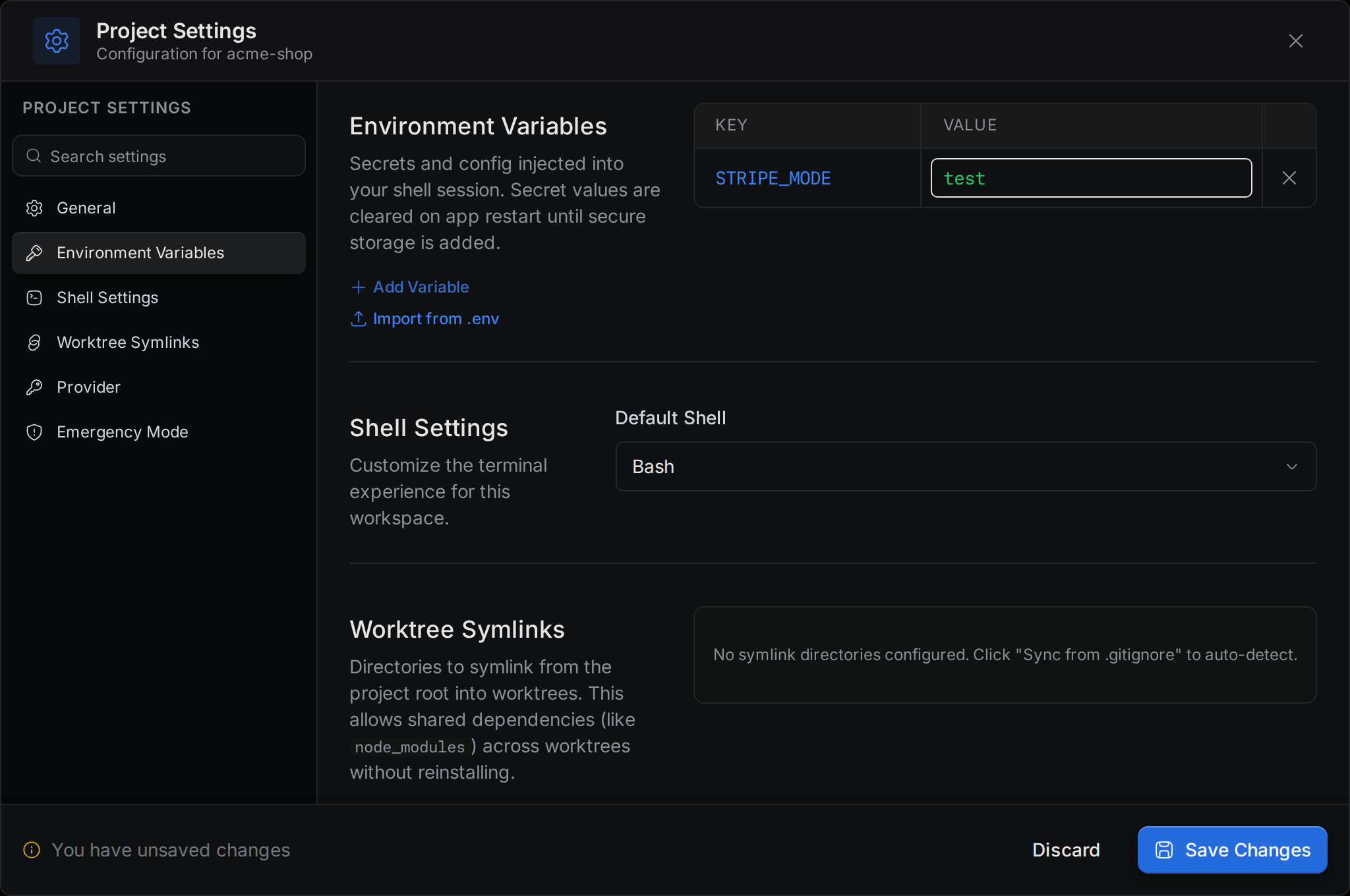The image size is (1350, 896).
Task: Go to Shell Settings in sidebar
Action: [159, 298]
